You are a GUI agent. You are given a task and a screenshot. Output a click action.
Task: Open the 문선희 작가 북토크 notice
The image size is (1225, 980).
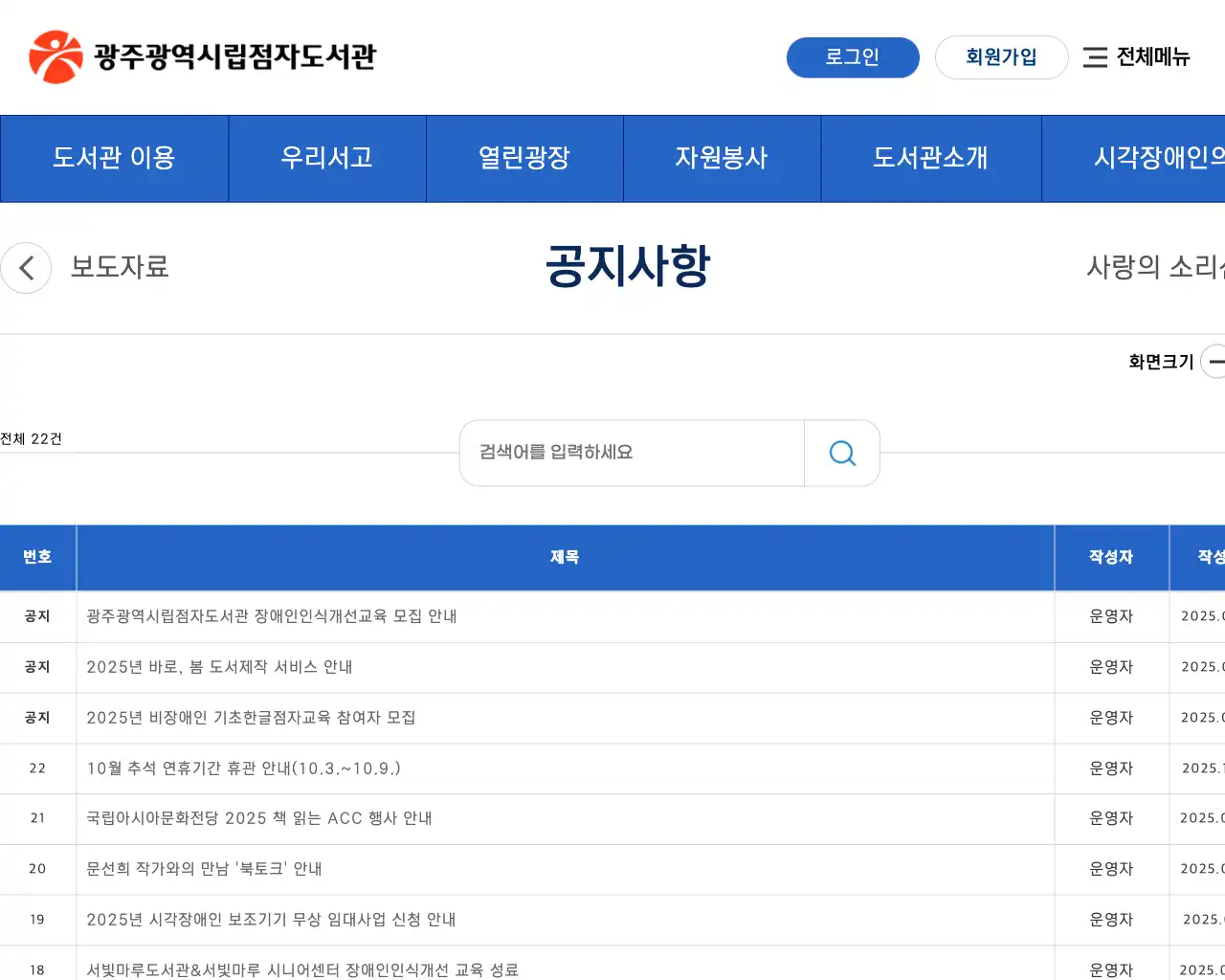click(x=204, y=869)
